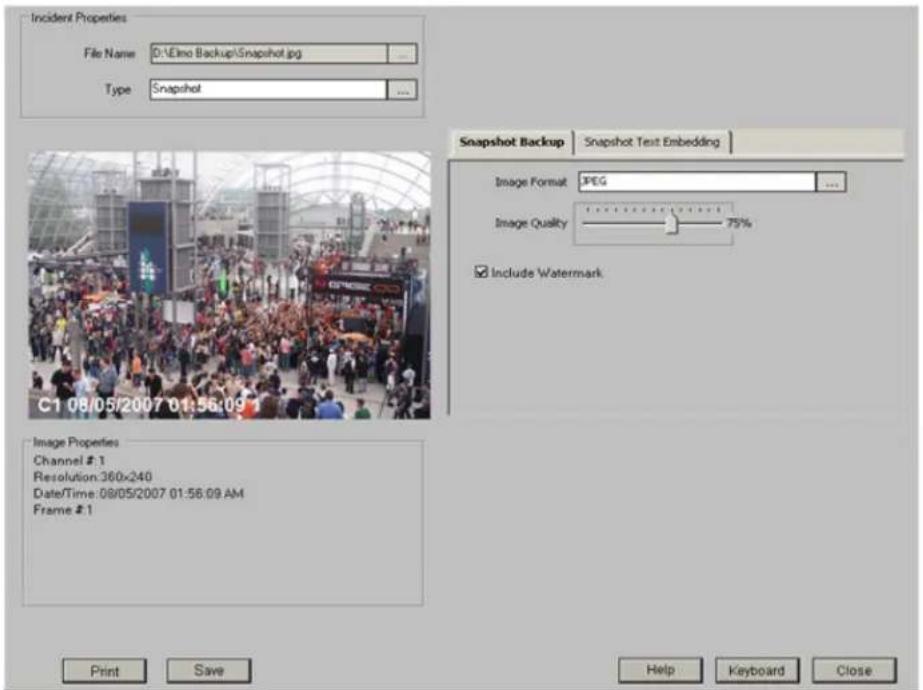Select the Resolution:360x240 text line
The width and height of the screenshot is (923, 690).
point(92,477)
